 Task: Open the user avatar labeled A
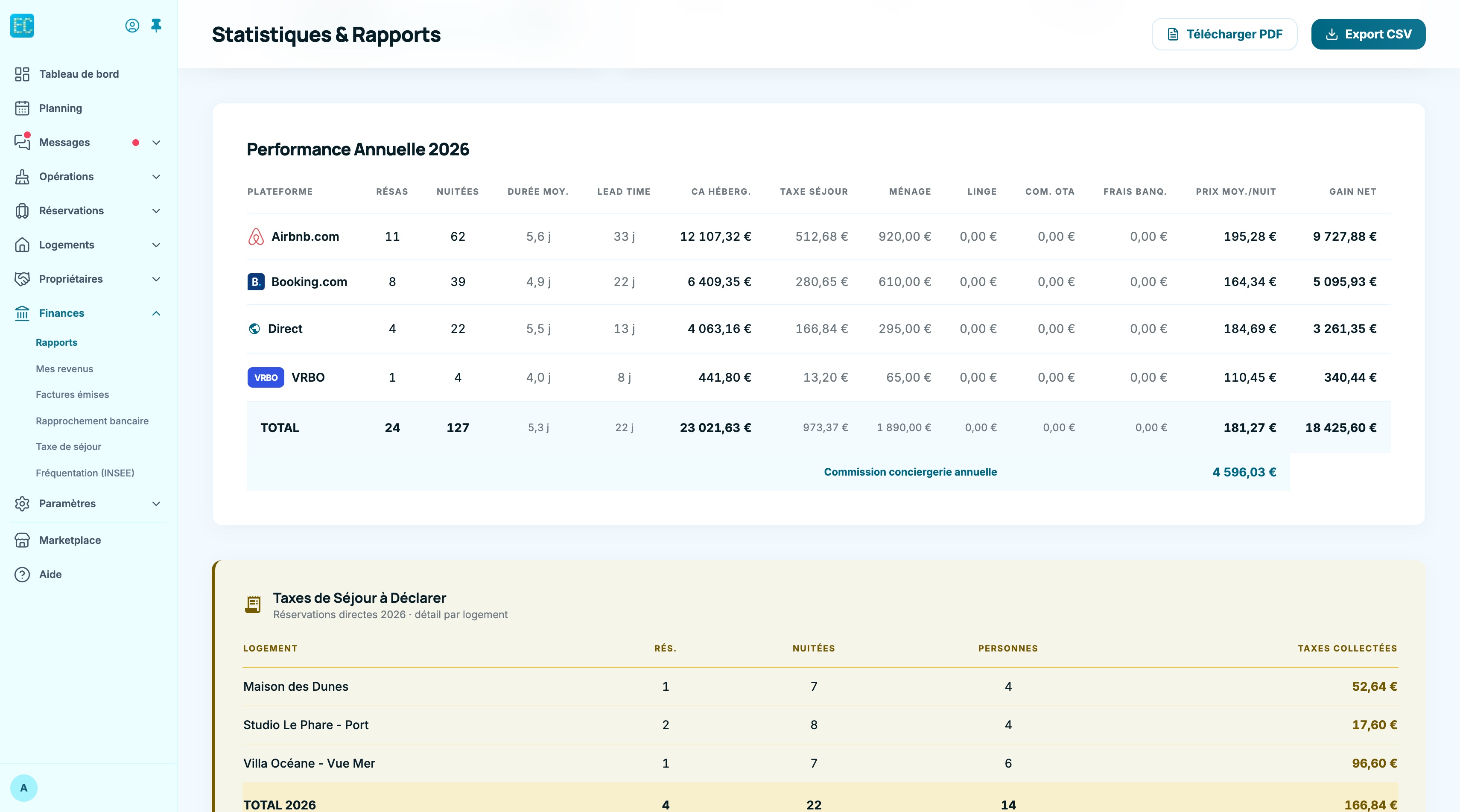tap(24, 788)
